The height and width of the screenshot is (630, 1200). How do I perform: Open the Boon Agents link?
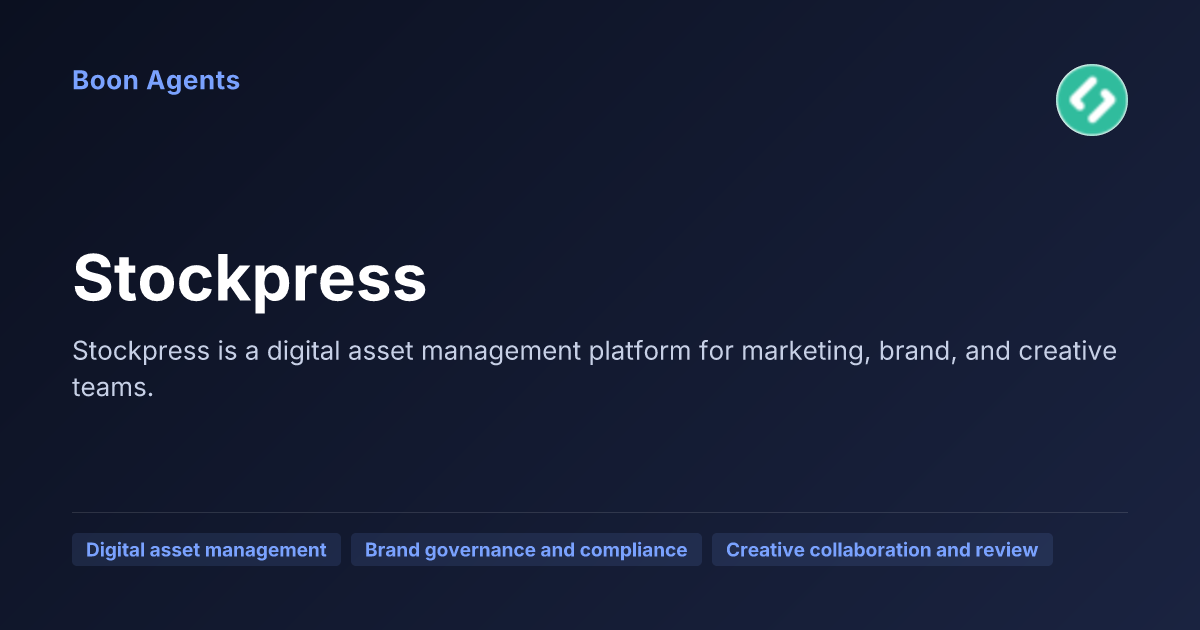pyautogui.click(x=156, y=81)
